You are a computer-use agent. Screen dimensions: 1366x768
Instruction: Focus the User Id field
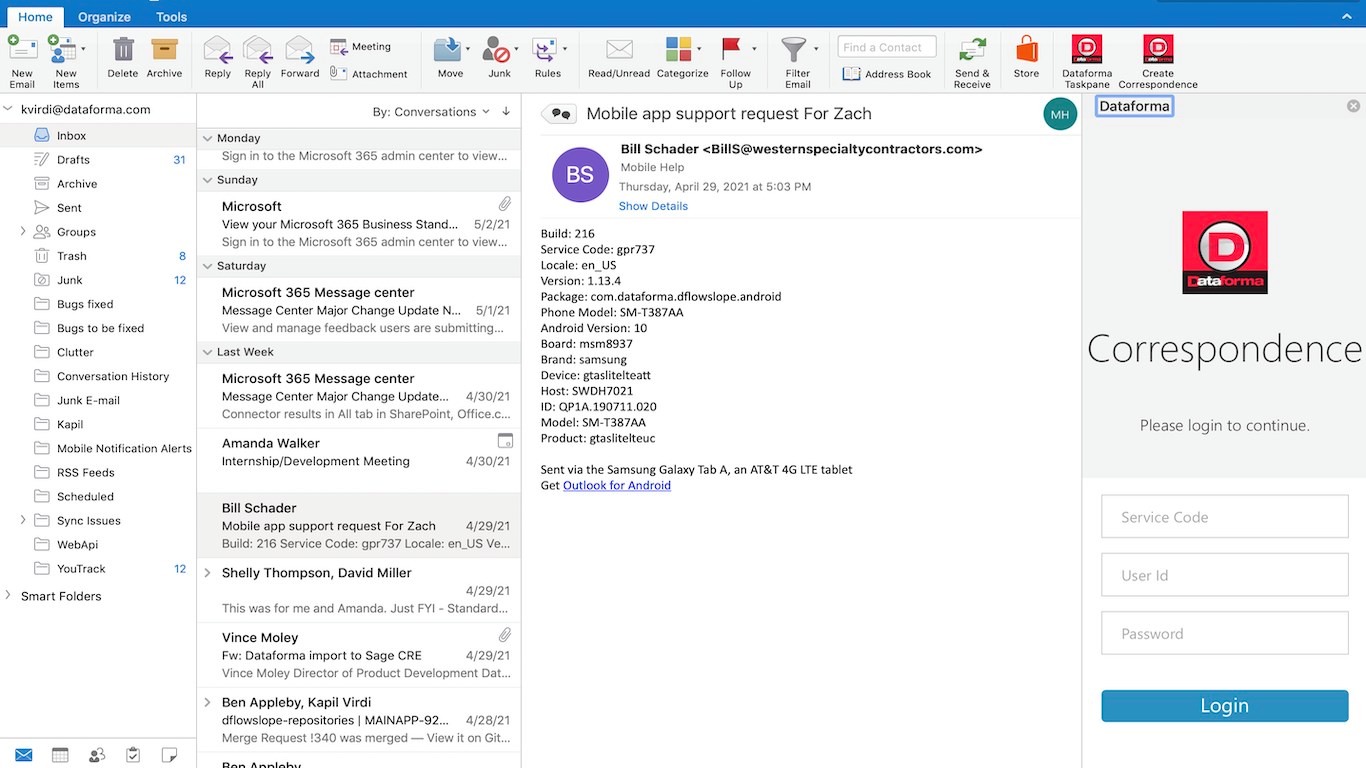click(x=1225, y=575)
